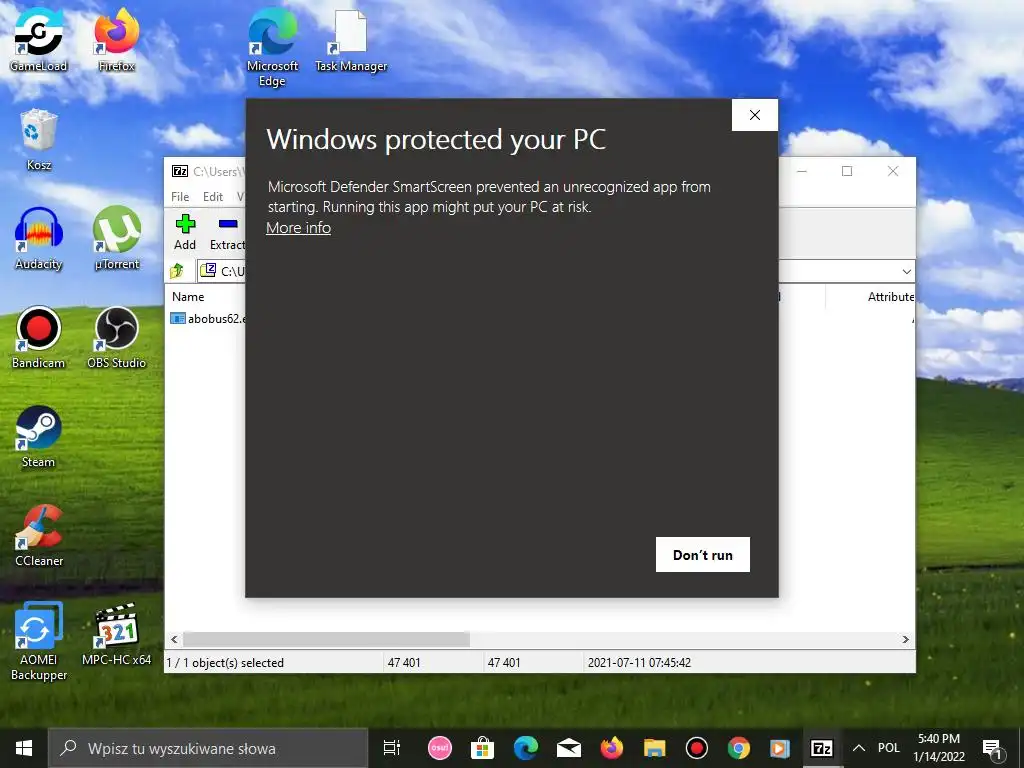This screenshot has width=1024, height=768.
Task: Click the scroll left arrow in 7-Zip
Action: tap(174, 639)
